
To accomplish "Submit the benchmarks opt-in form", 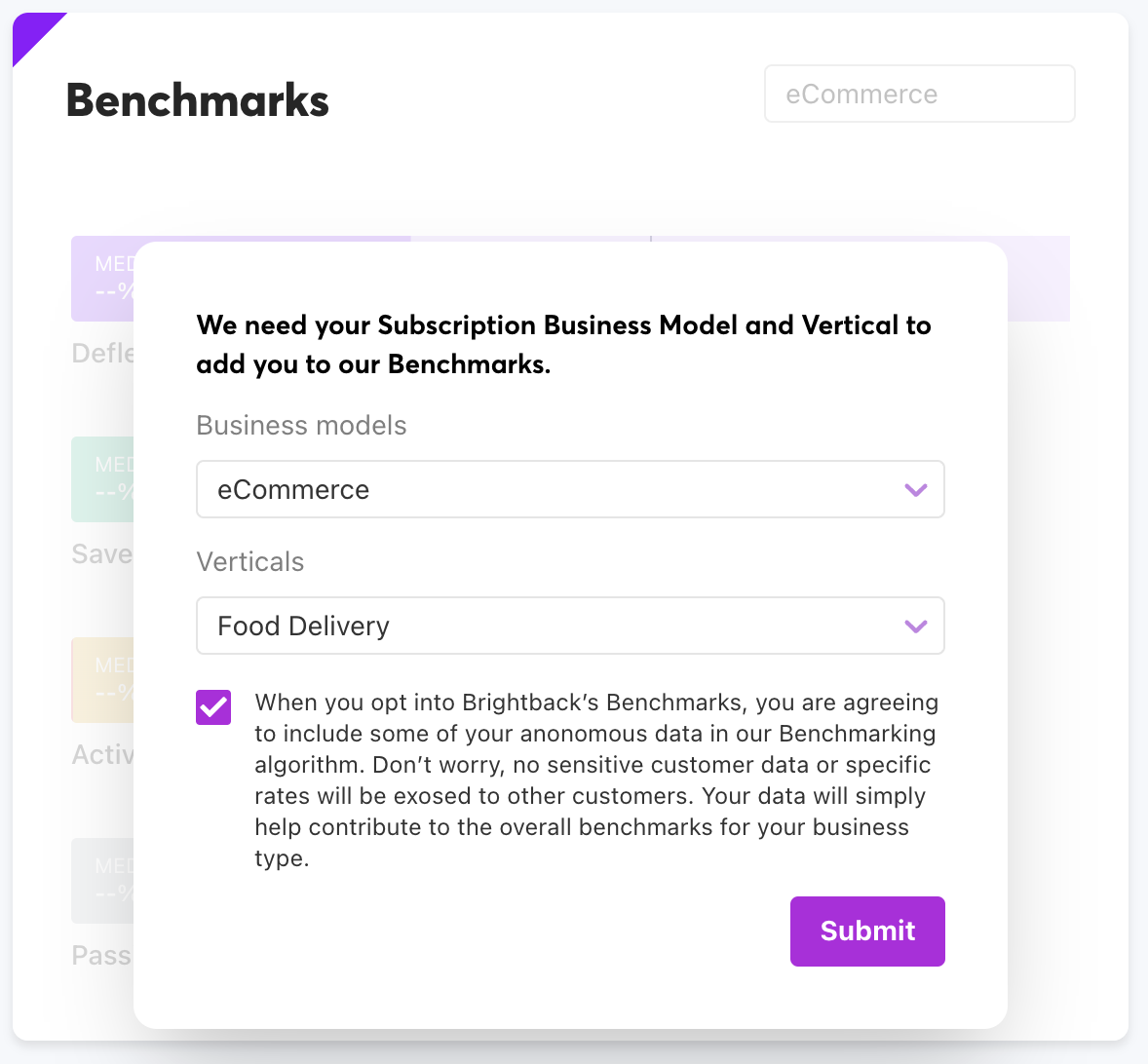I will click(867, 931).
